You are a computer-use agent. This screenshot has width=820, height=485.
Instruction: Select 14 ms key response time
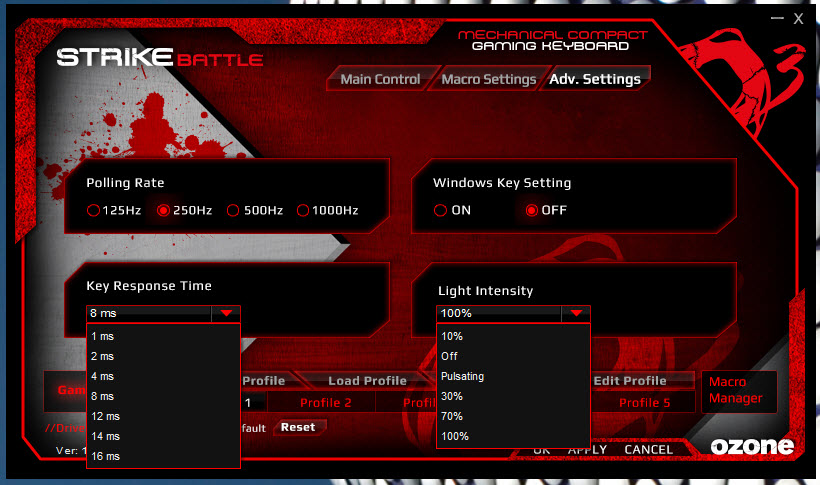click(x=163, y=436)
